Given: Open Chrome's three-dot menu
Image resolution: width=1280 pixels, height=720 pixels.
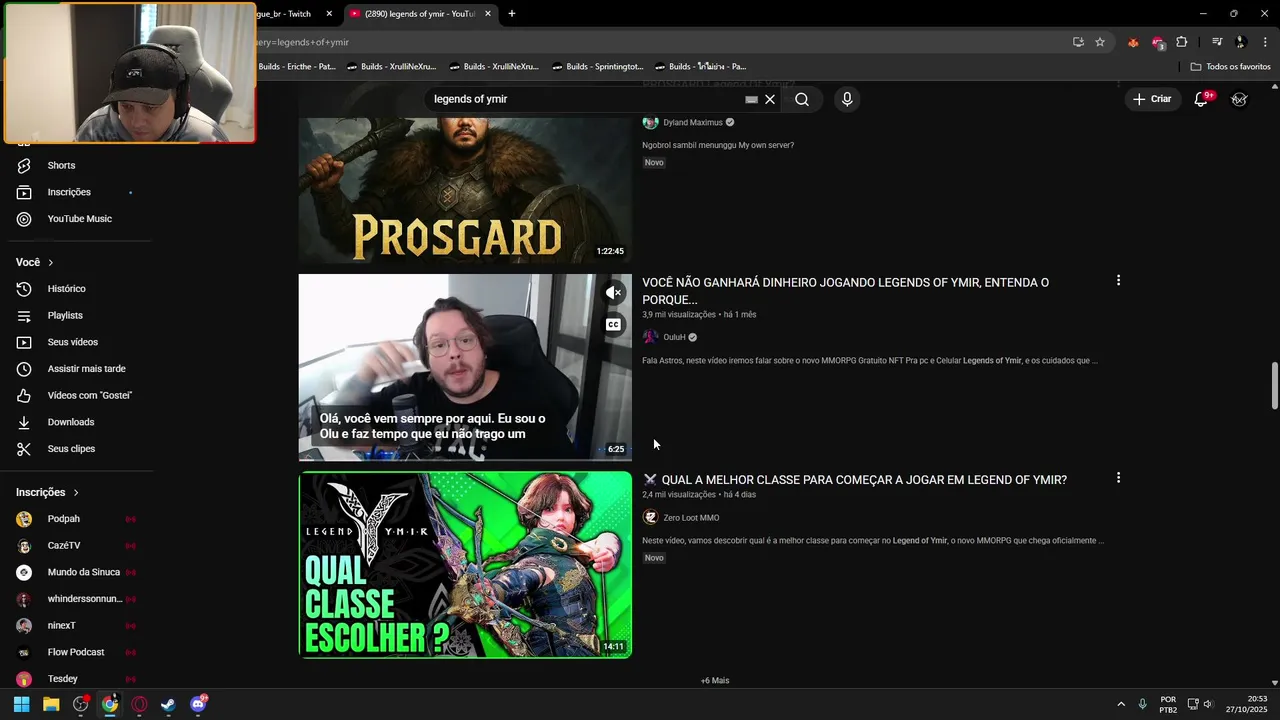Looking at the screenshot, I should click(1265, 42).
